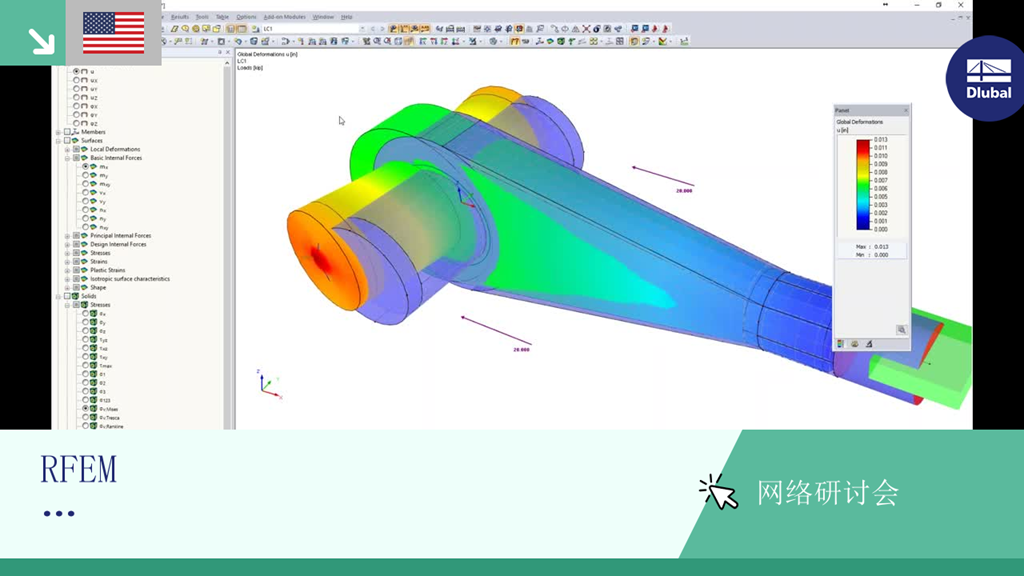1024x576 pixels.
Task: Click the pin icon of navigator pane
Action: (220, 52)
